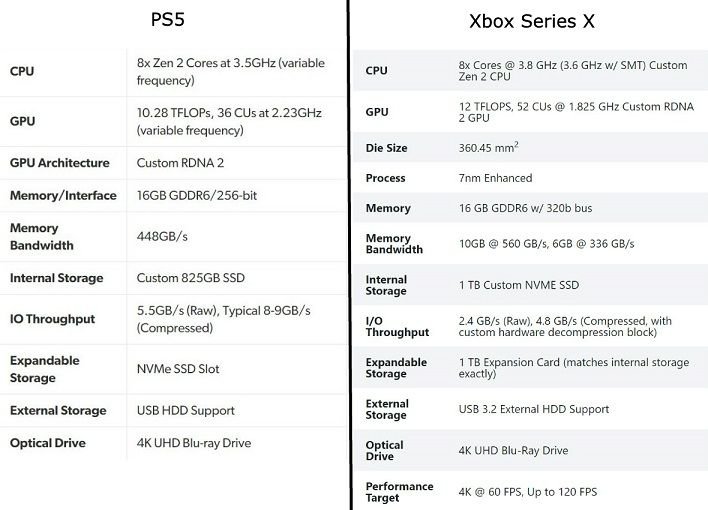708x510 pixels.
Task: Select the 'USB HDD Support' value
Action: click(x=185, y=410)
